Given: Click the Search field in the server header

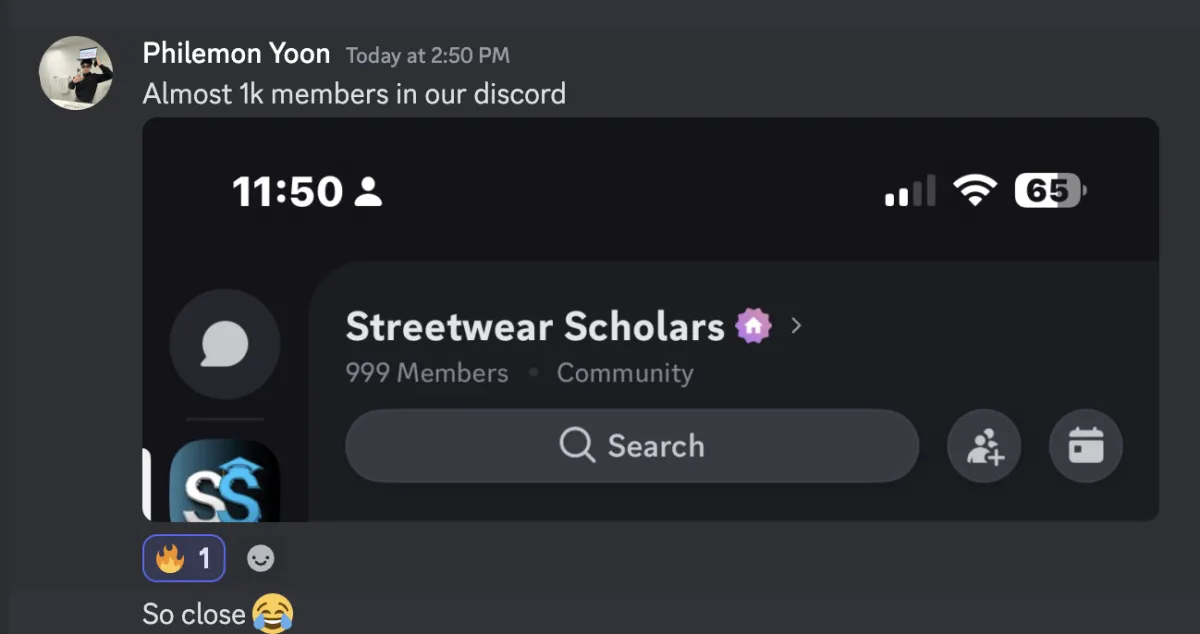Looking at the screenshot, I should tap(631, 445).
